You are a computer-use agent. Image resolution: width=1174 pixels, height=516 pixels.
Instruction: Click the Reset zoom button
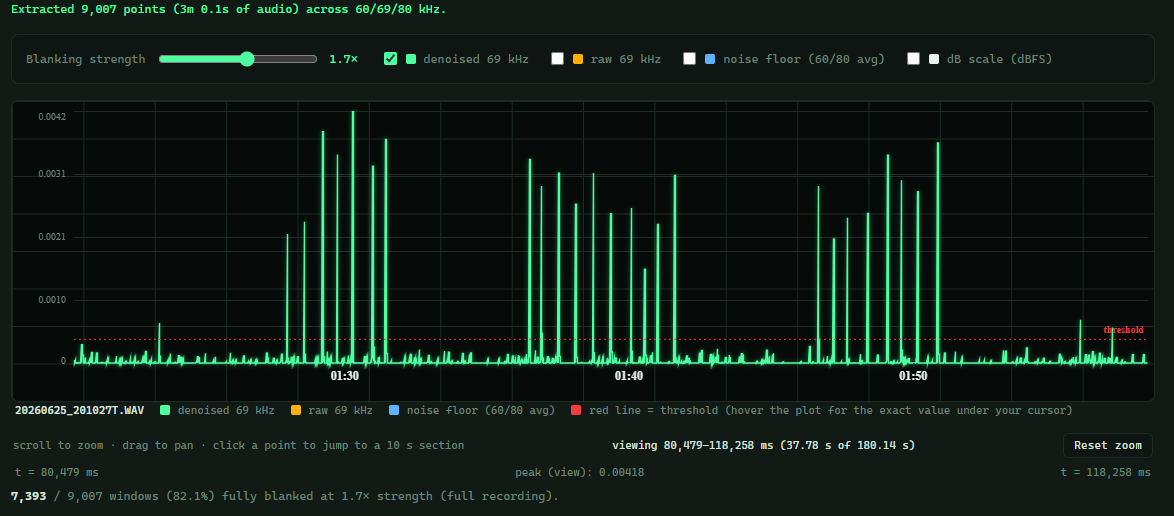[1107, 445]
